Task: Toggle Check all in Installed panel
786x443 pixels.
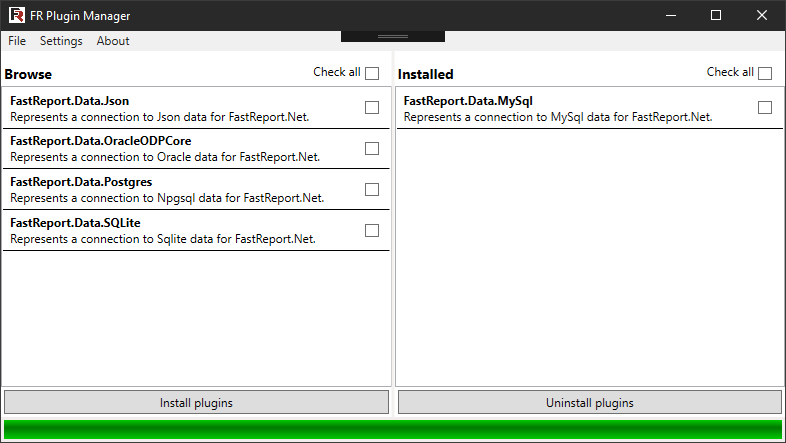Action: 765,73
